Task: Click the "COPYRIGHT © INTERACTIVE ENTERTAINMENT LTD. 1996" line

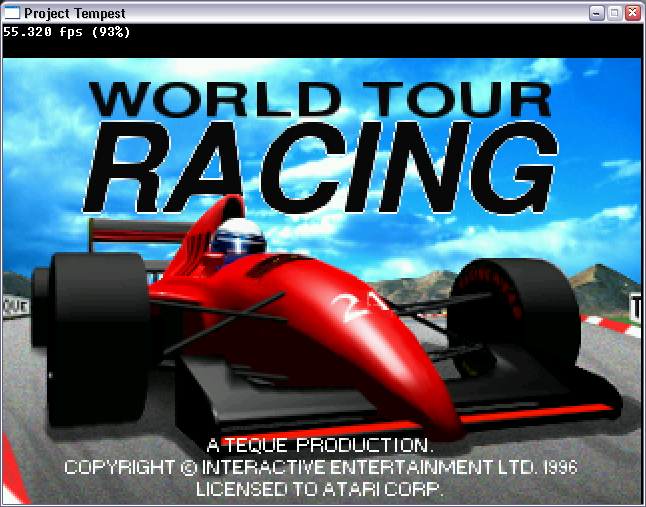Action: [321, 467]
